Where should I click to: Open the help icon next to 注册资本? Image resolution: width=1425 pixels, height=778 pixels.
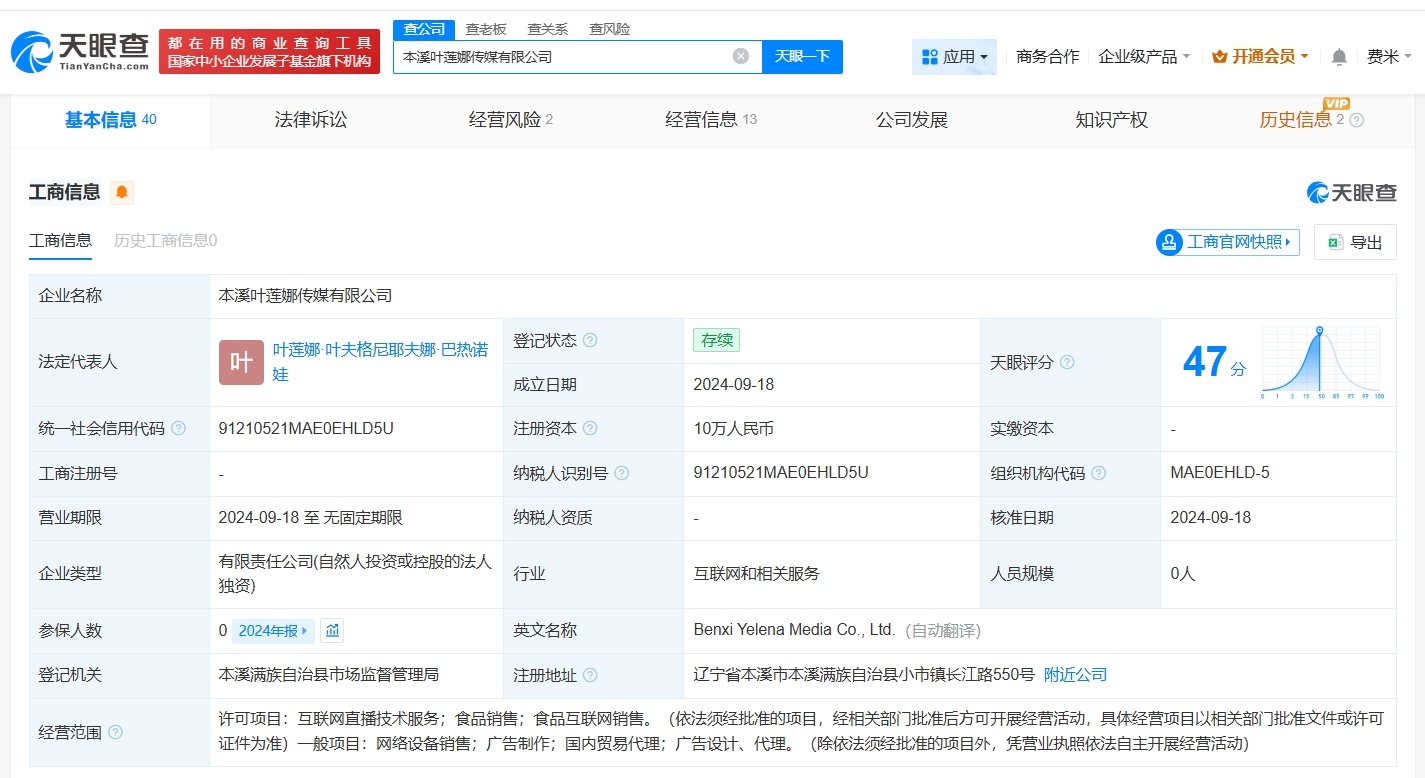590,428
